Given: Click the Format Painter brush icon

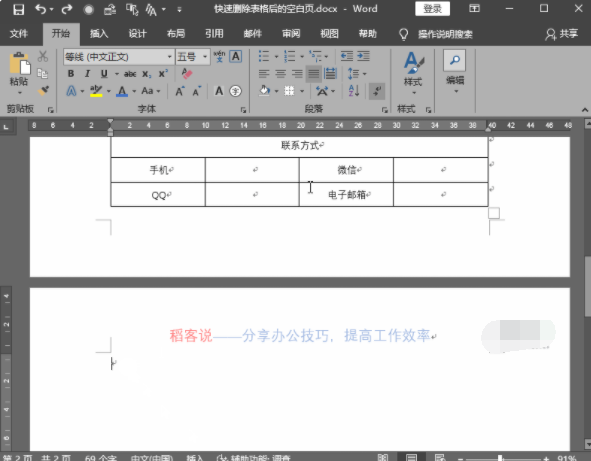Looking at the screenshot, I should (x=43, y=91).
